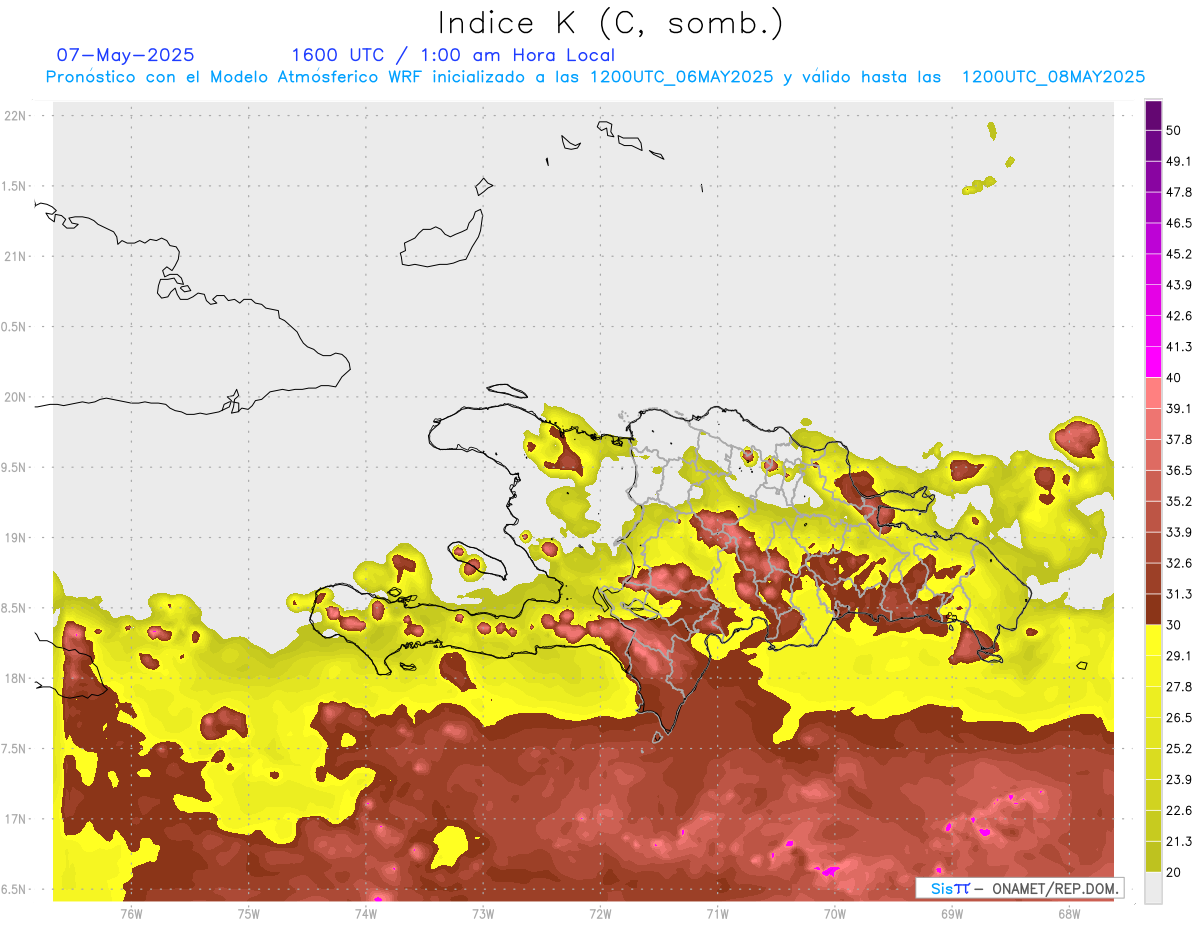
Task: Click the colorbar value '49.1'
Action: tap(1179, 161)
